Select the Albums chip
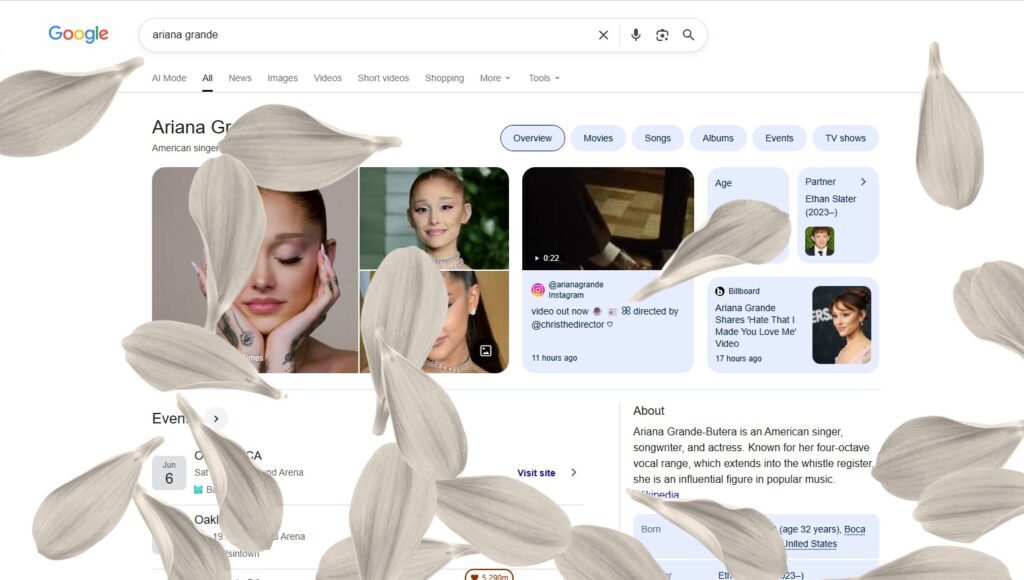Viewport: 1024px width, 580px height. 718,138
